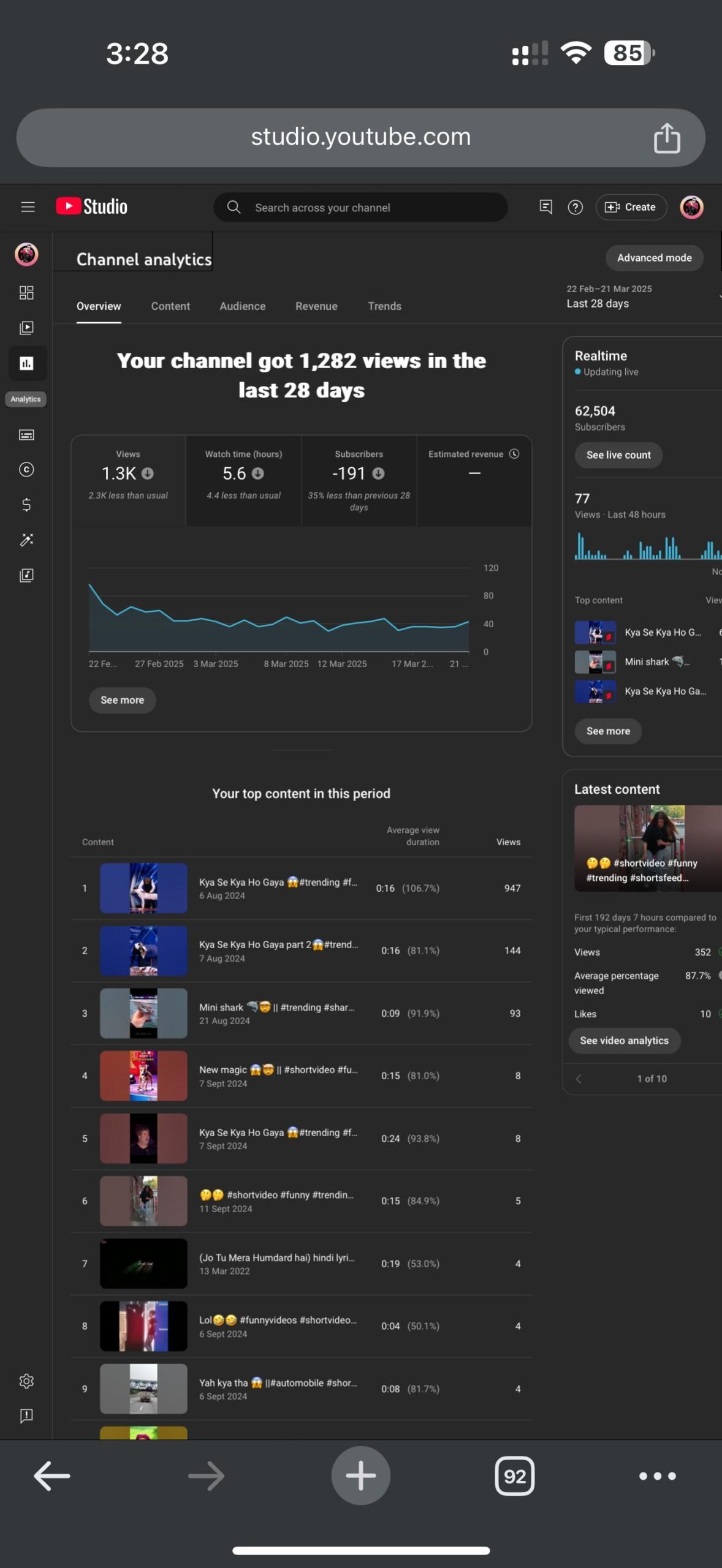This screenshot has height=1568, width=722.
Task: Open the Mini shark video thumbnail
Action: tap(143, 1013)
